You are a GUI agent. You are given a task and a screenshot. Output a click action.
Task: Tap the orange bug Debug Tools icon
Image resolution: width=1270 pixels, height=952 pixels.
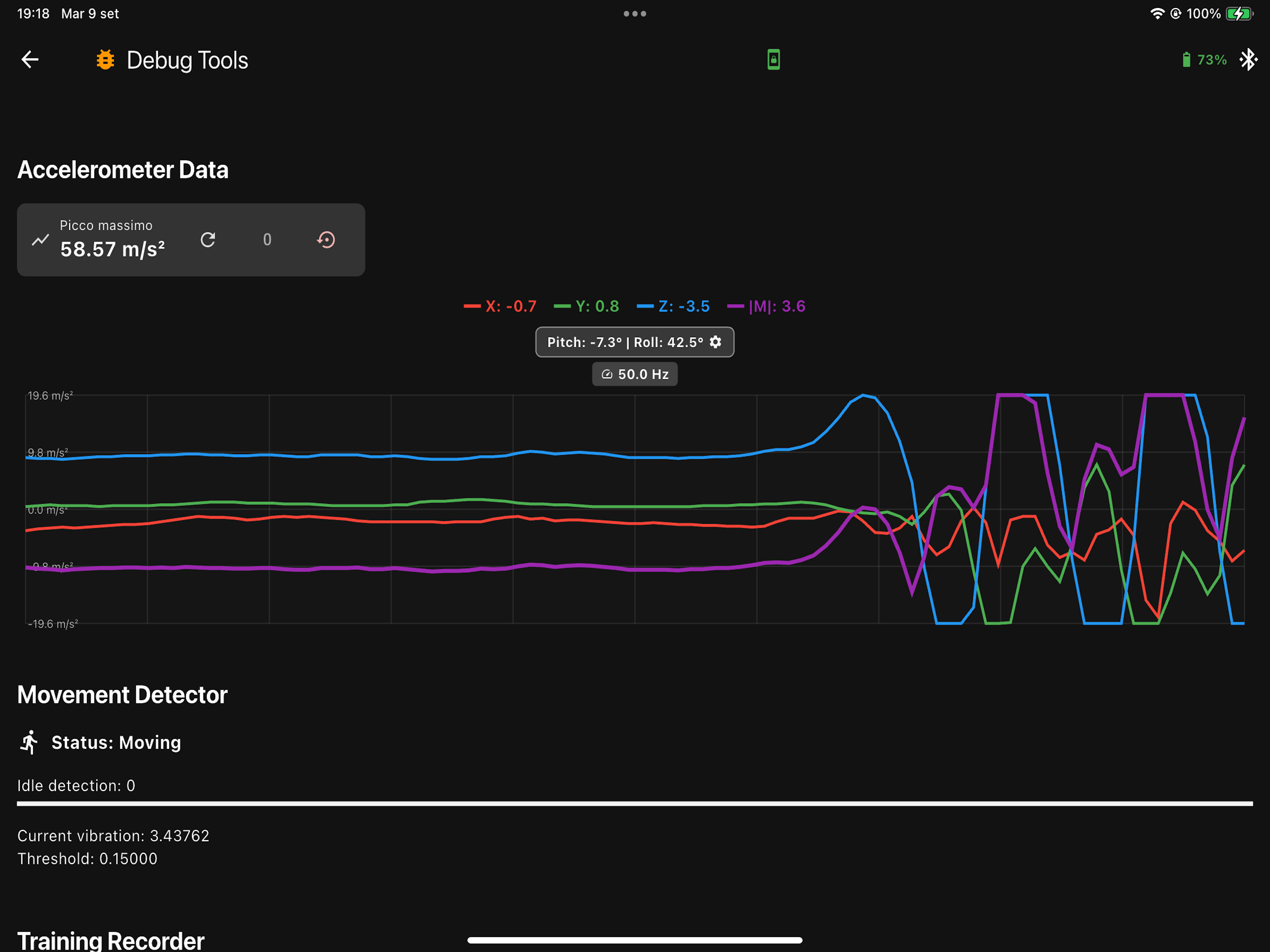[x=105, y=59]
